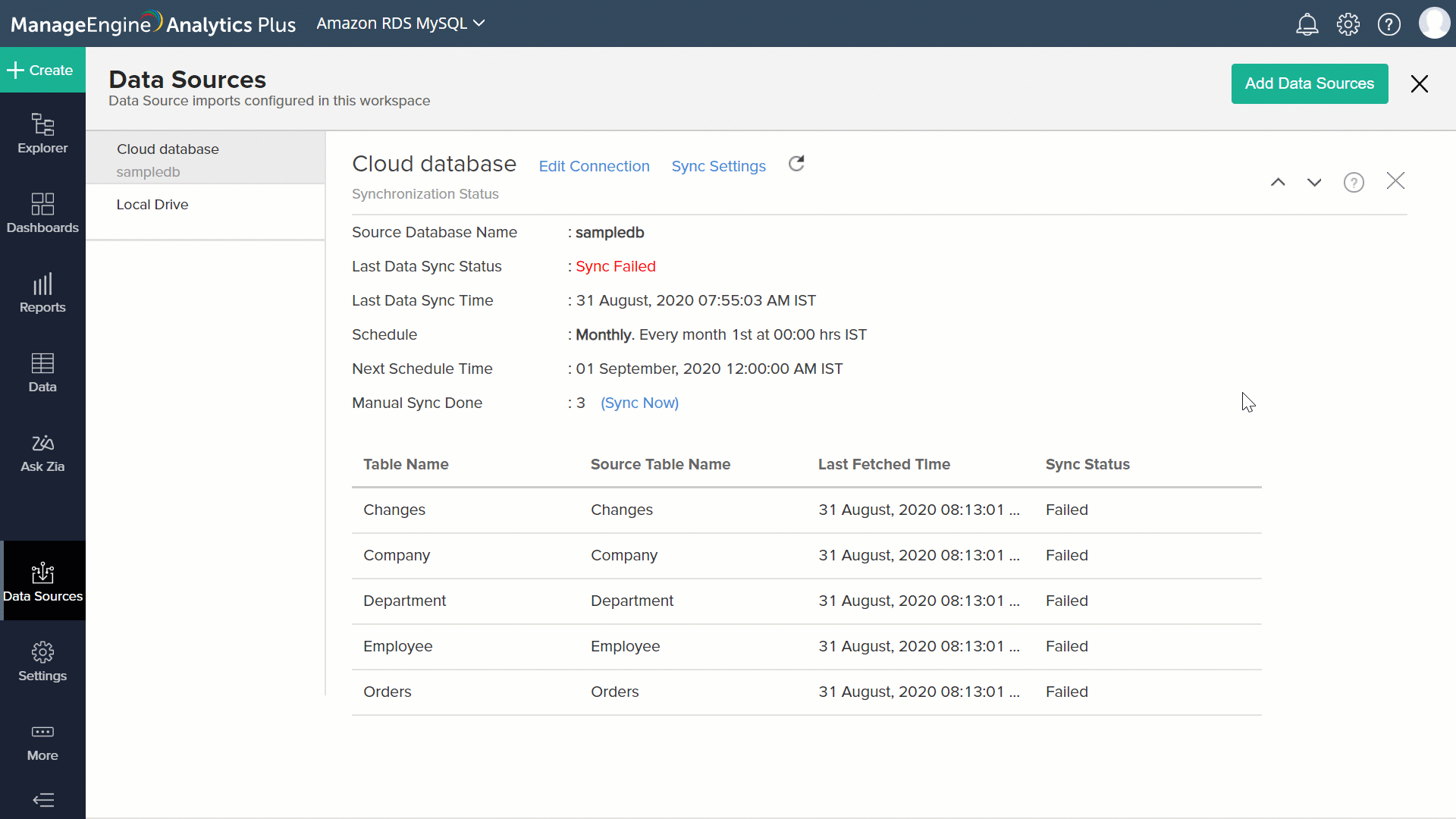
Task: Open the Data sidebar icon
Action: pyautogui.click(x=42, y=372)
